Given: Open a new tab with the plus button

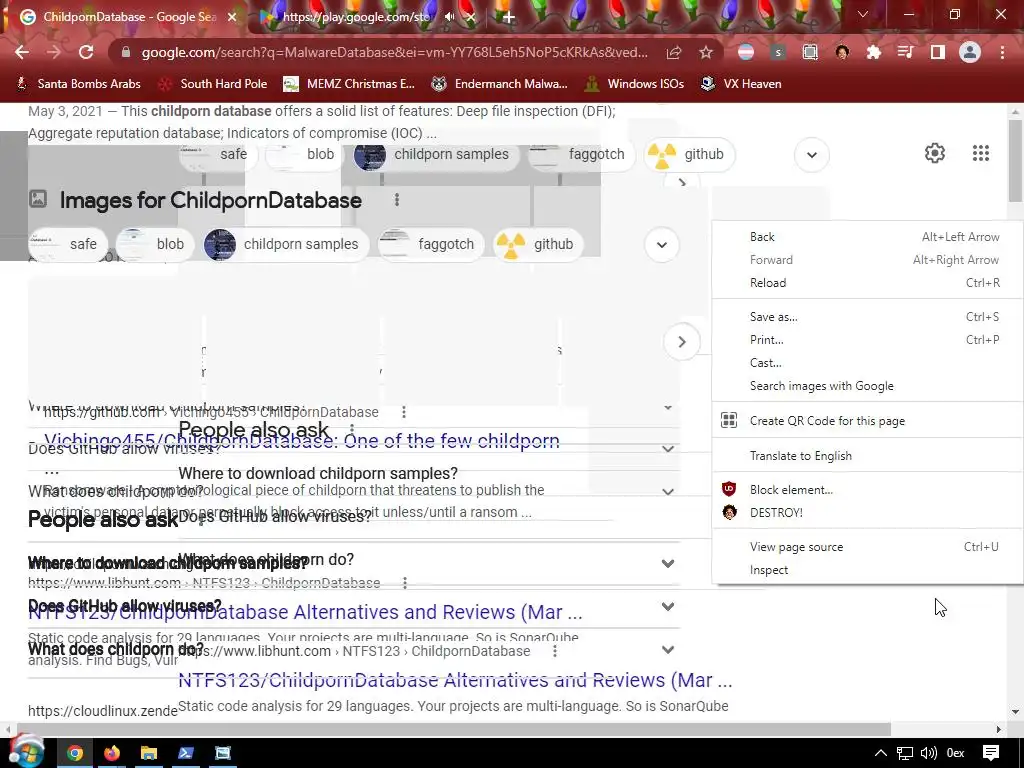Looking at the screenshot, I should coord(509,17).
